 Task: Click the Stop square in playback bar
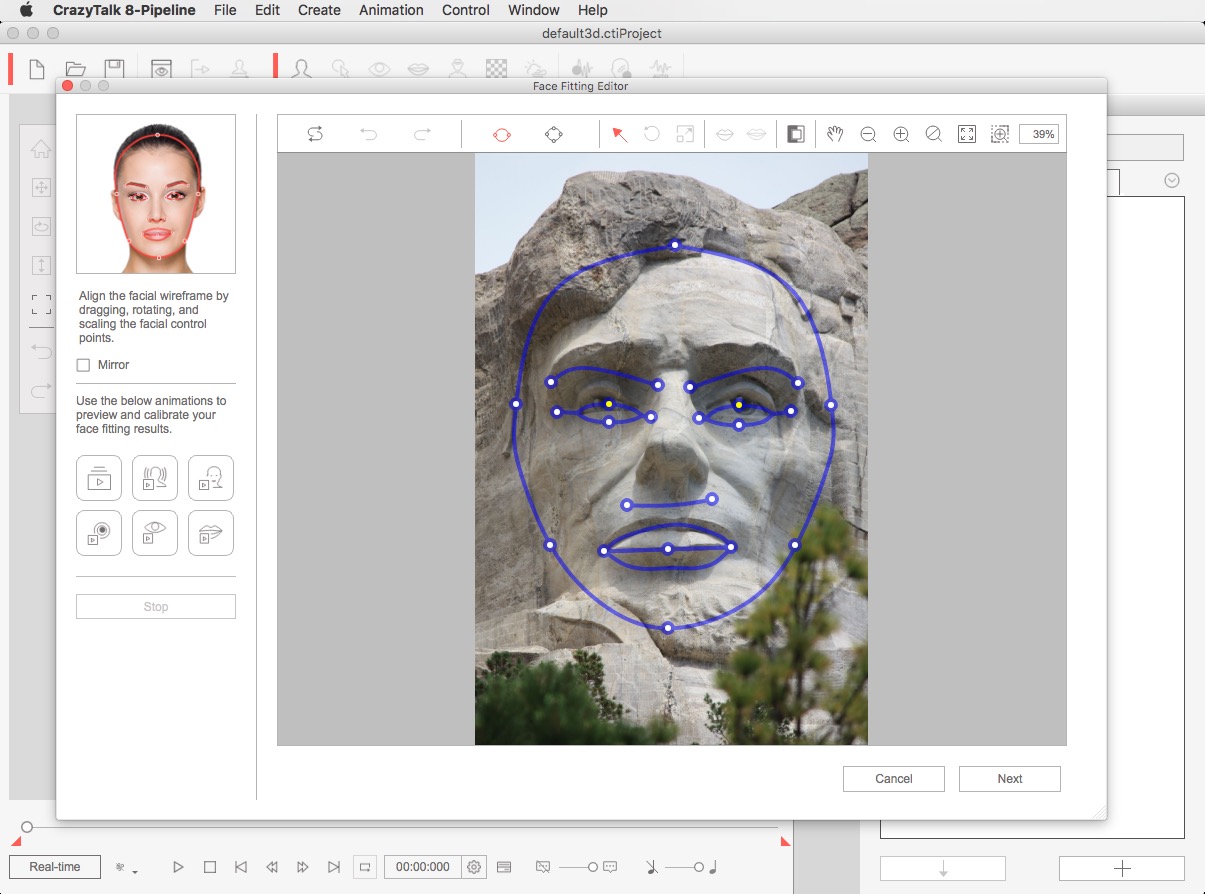coord(210,867)
